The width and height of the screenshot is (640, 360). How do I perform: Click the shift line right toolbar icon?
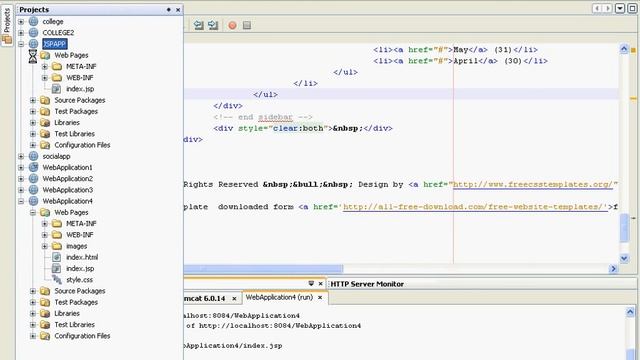tap(213, 25)
